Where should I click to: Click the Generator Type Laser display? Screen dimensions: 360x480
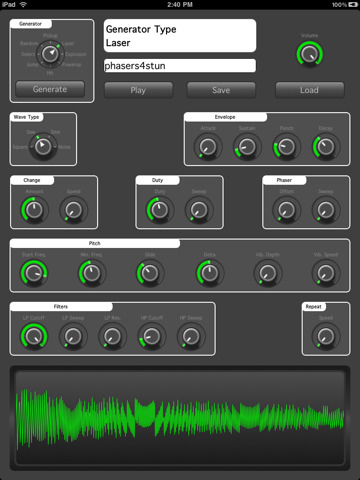coord(180,36)
